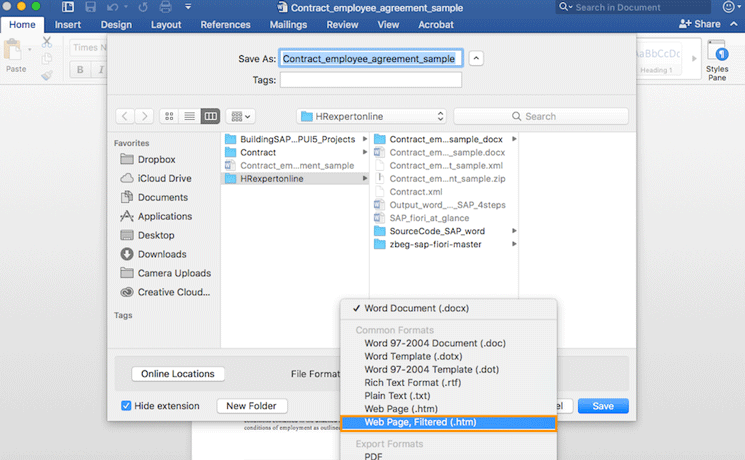
Task: Open the Layout tab
Action: [x=166, y=25]
